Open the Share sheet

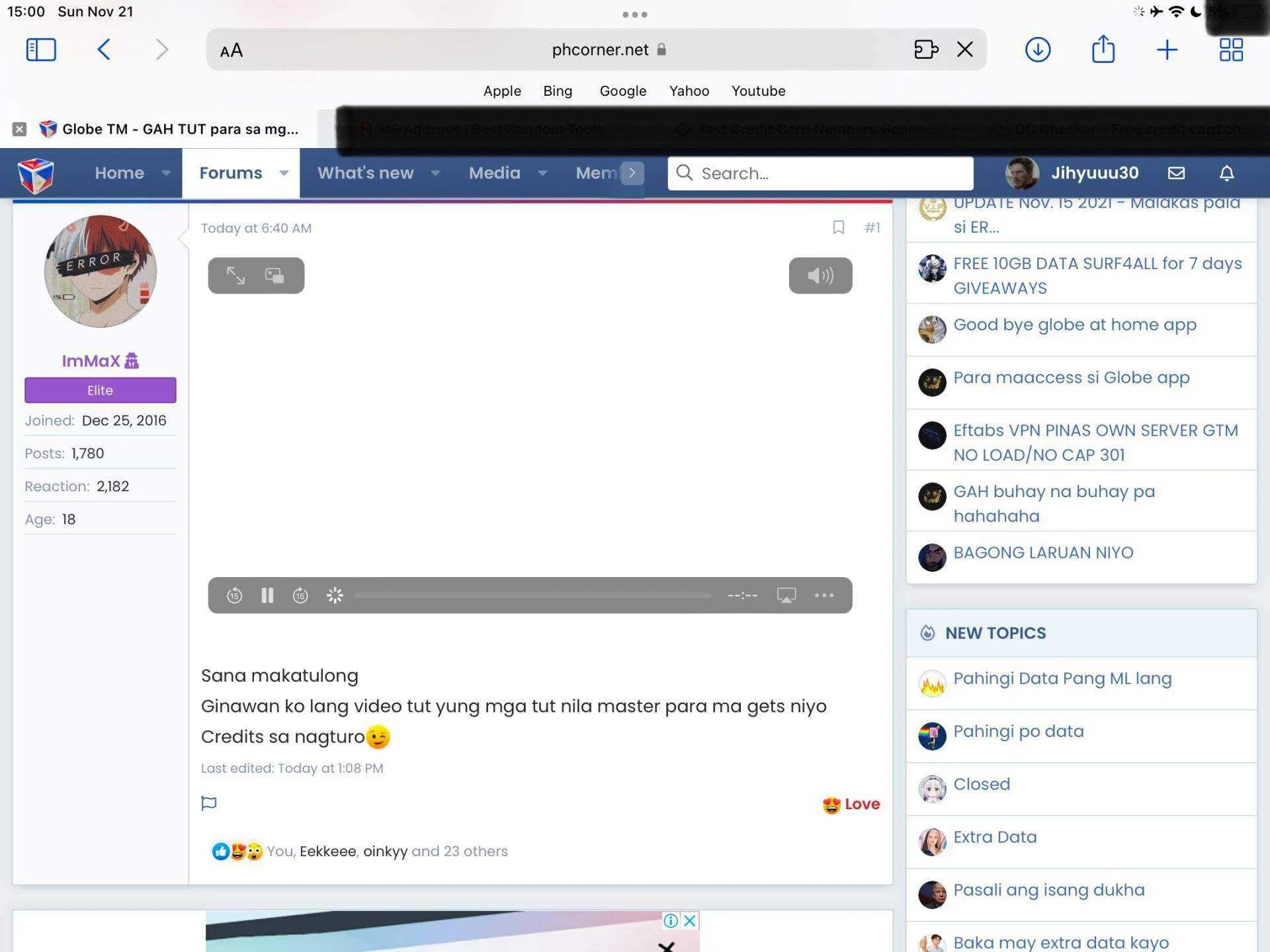1103,49
